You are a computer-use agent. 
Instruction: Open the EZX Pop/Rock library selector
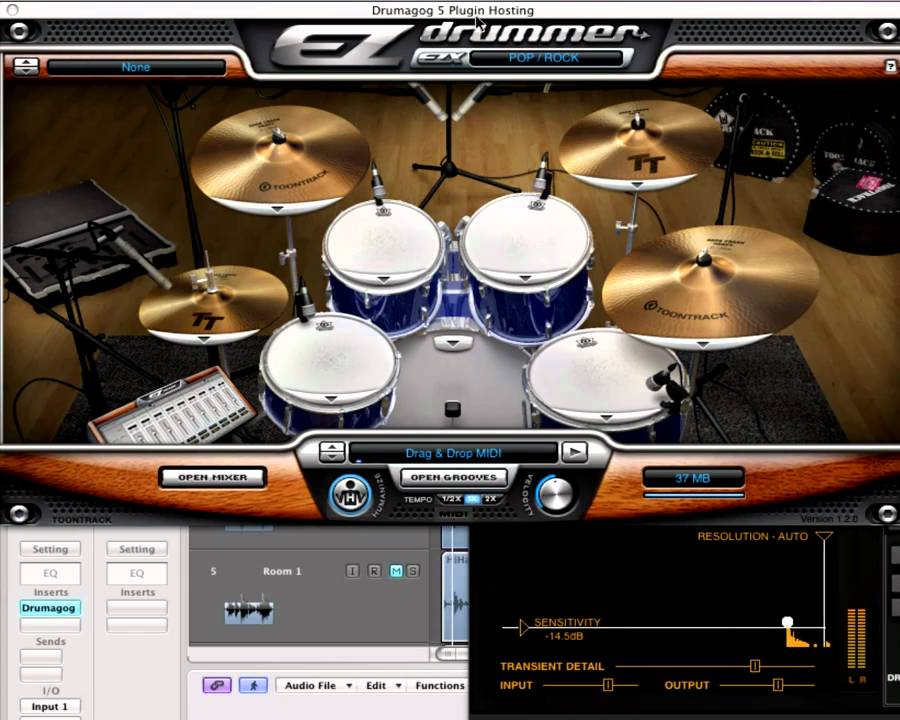545,58
